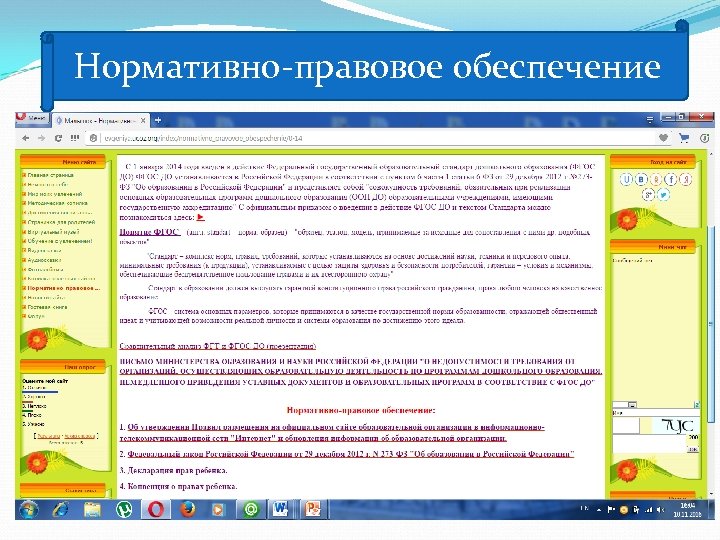720x540 pixels.
Task: Open Windows Explorer folder on taskbar
Action: click(x=92, y=509)
